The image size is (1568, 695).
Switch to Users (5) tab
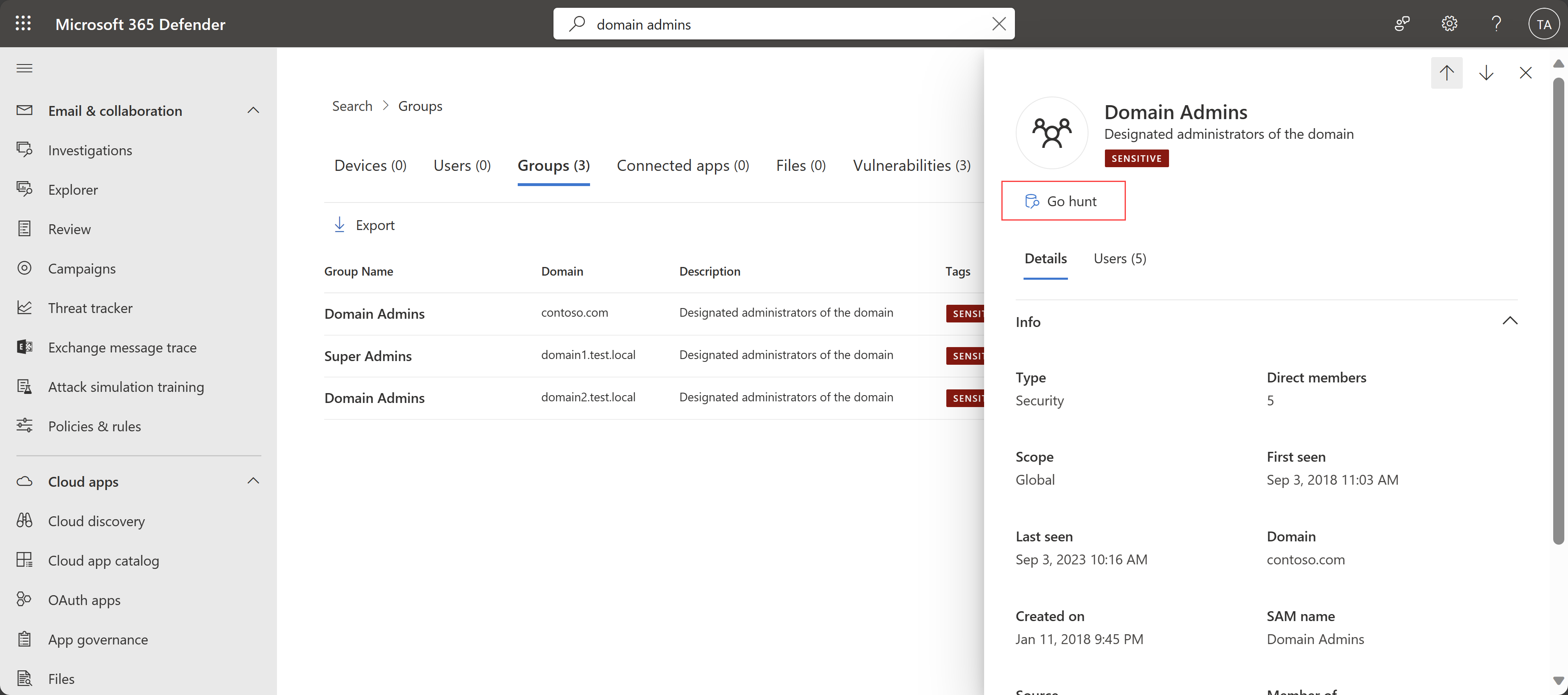(1119, 258)
